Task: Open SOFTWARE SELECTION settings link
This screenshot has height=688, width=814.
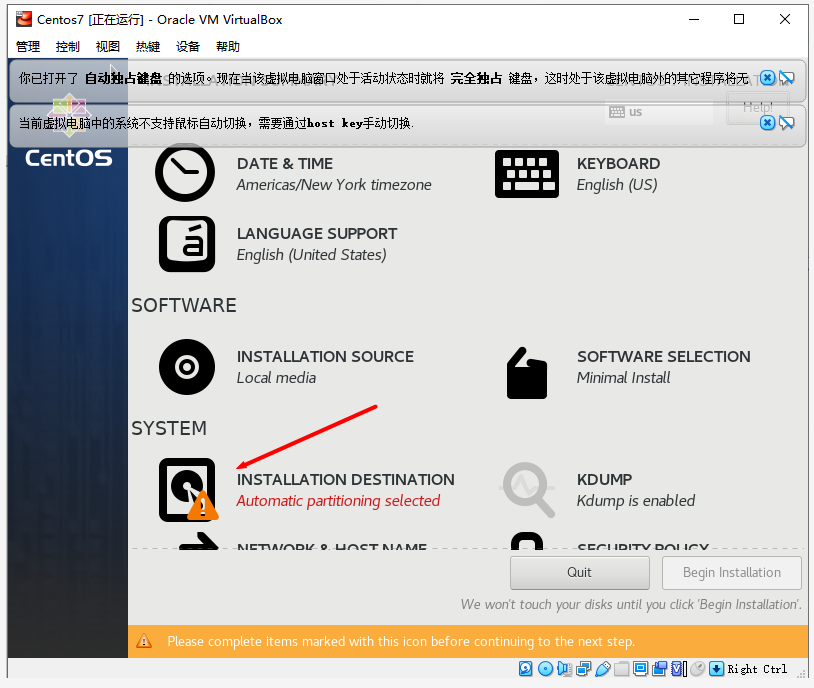Action: (x=664, y=357)
